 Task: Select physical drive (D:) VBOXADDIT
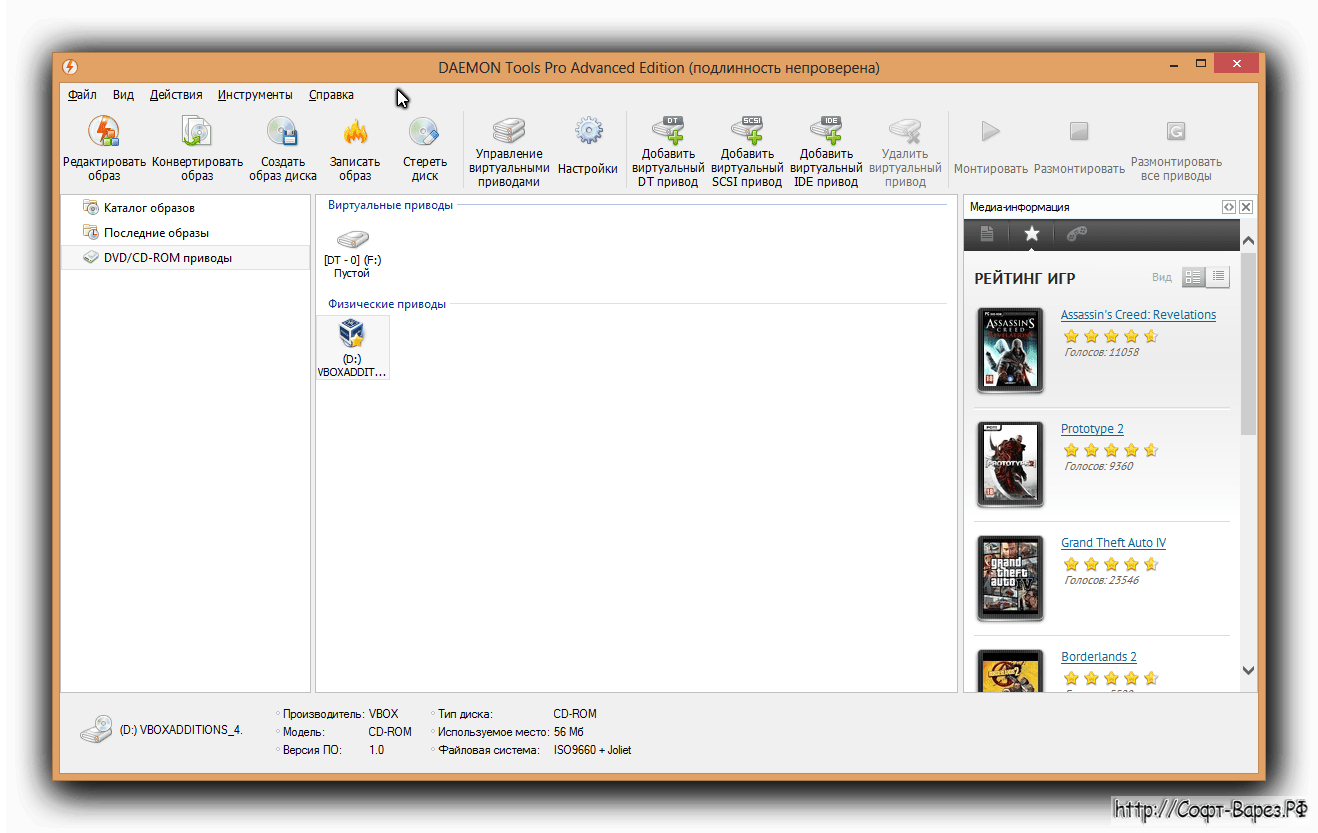pyautogui.click(x=352, y=347)
